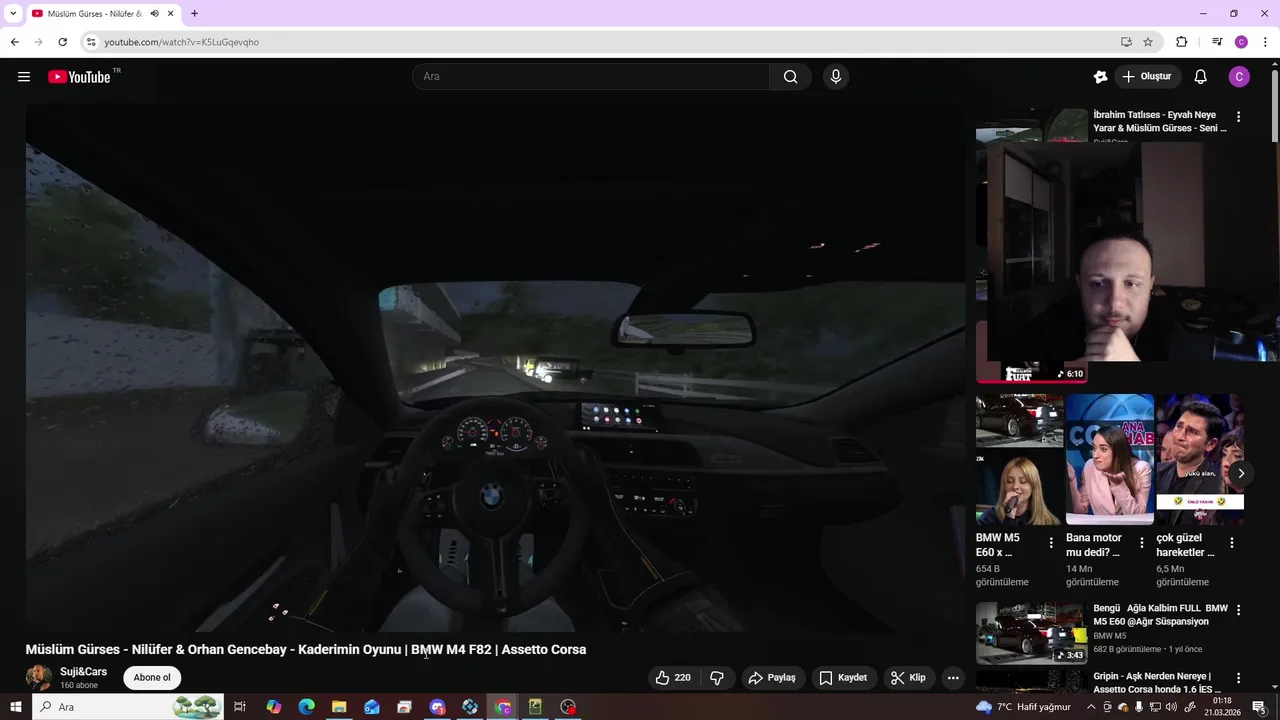The width and height of the screenshot is (1280, 720).
Task: Click the main video player area
Action: coord(495,368)
